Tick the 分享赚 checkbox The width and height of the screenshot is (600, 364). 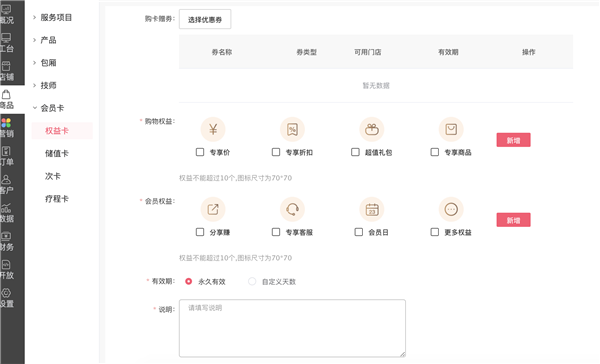(200, 232)
